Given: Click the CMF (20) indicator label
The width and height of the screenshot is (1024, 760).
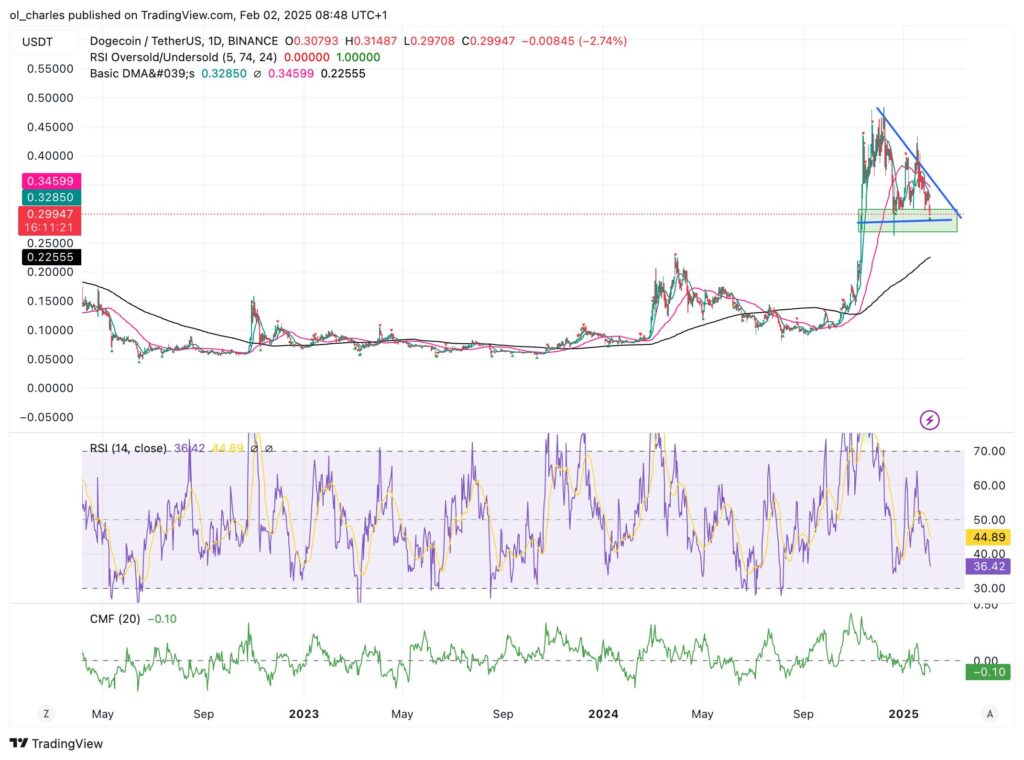Looking at the screenshot, I should [116, 619].
